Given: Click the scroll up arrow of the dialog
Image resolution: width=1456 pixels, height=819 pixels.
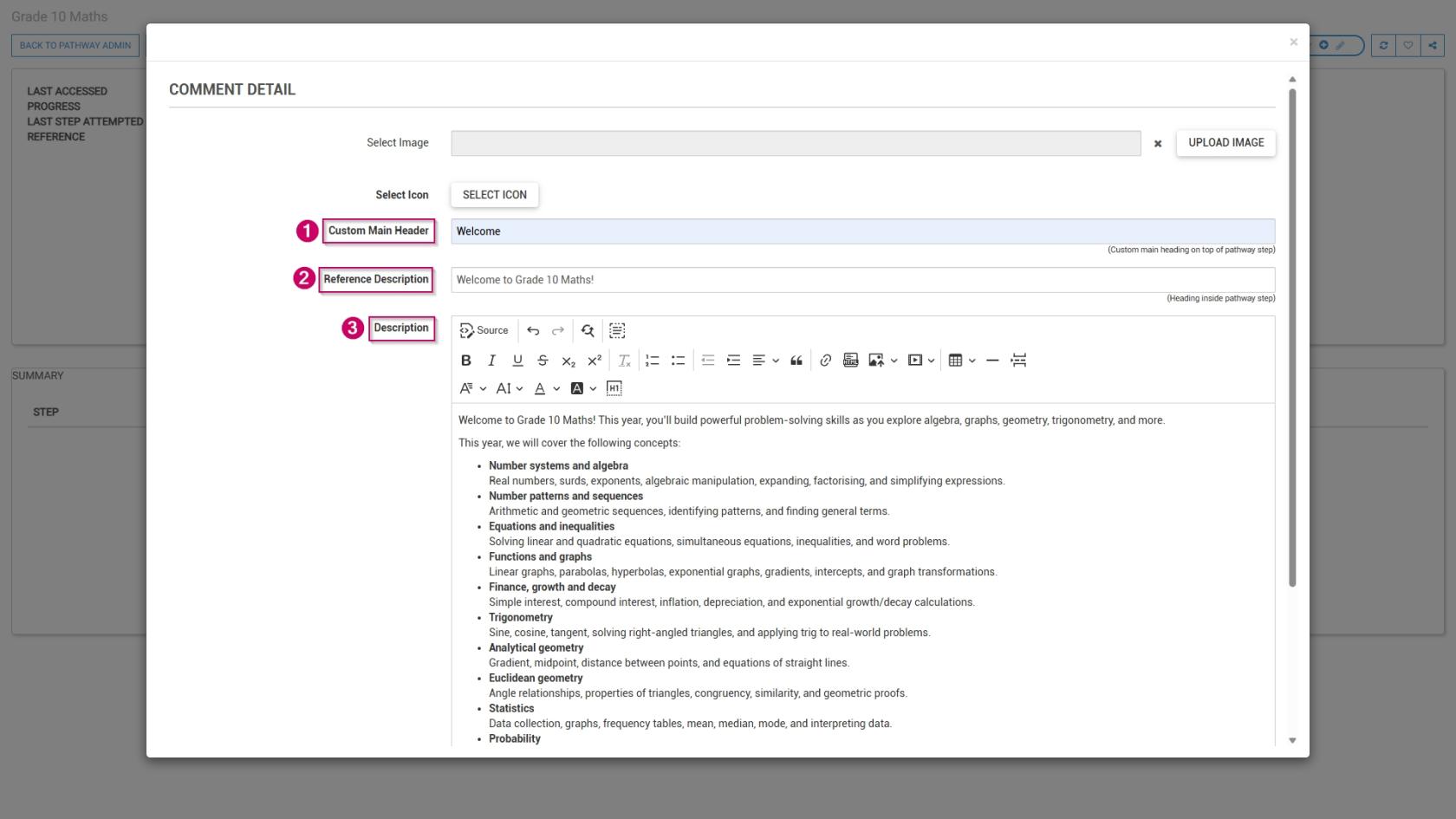Looking at the screenshot, I should pos(1292,80).
